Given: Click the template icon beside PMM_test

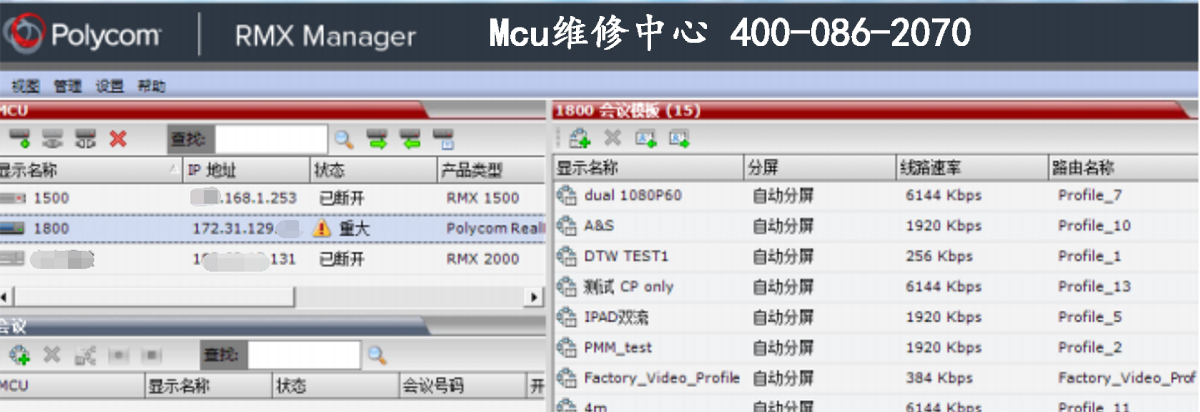Looking at the screenshot, I should 567,347.
